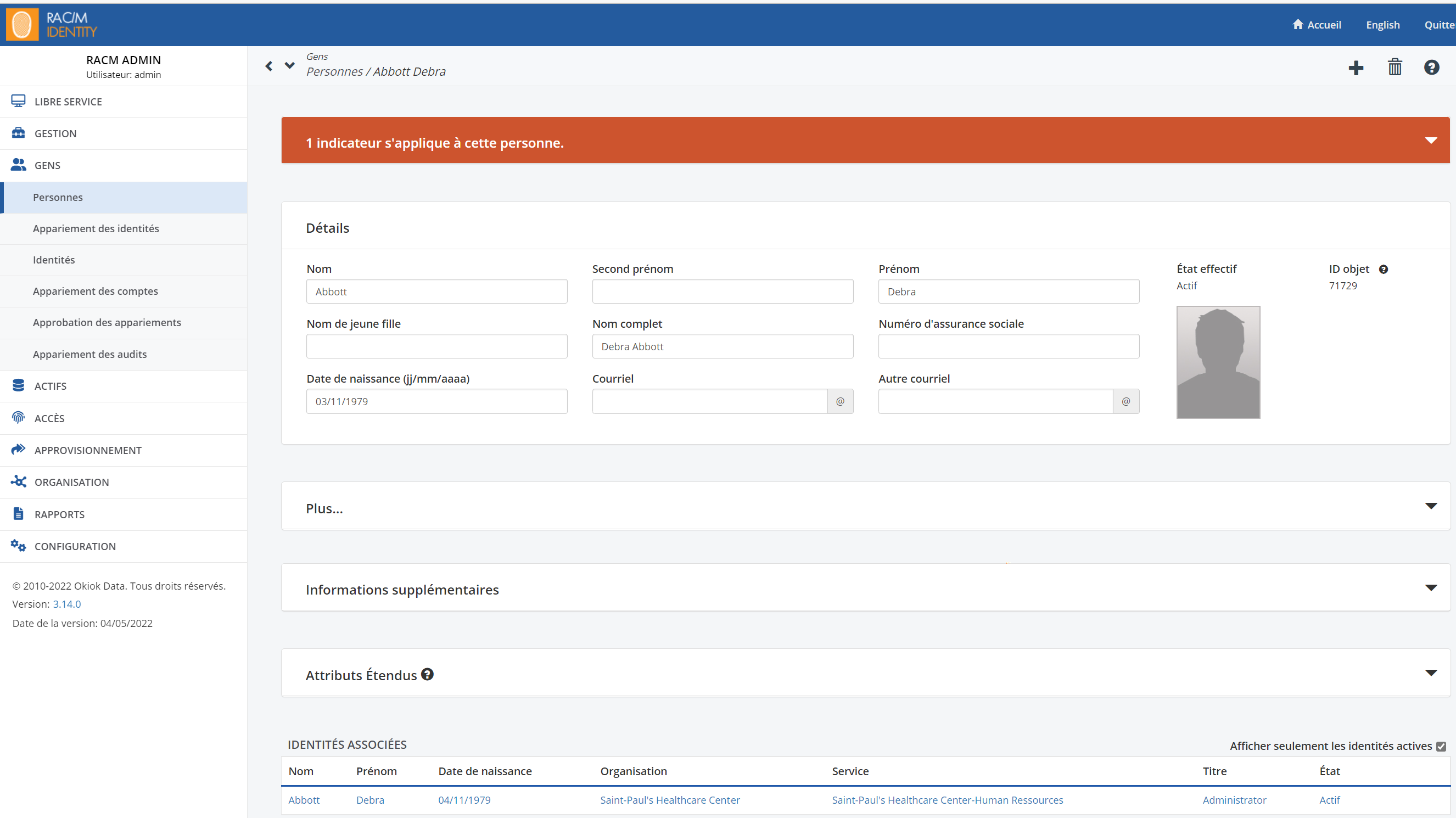Click the Configuration gears icon
This screenshot has height=818, width=1456.
click(x=18, y=546)
